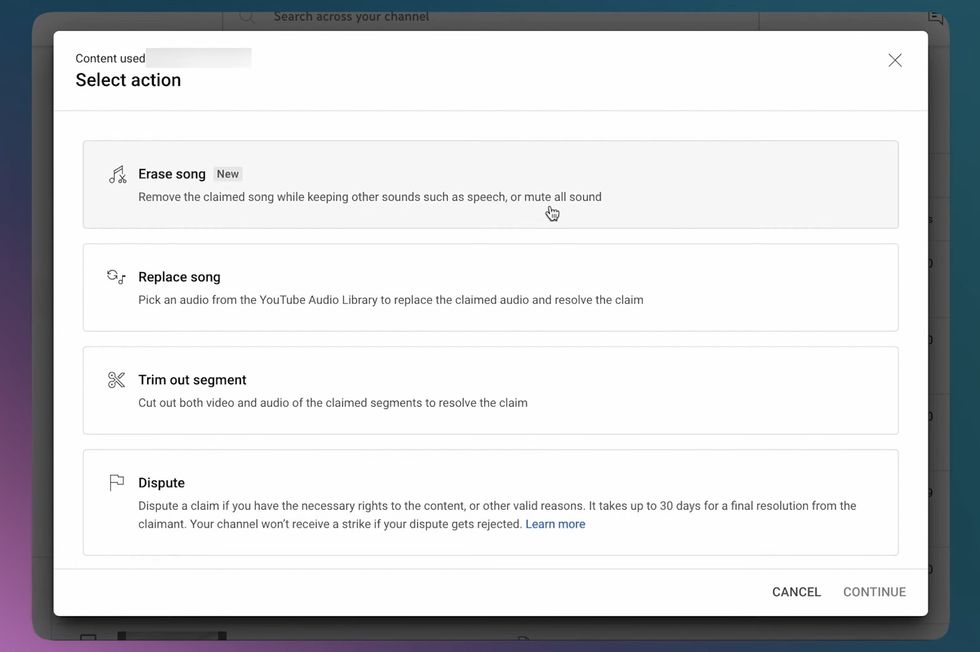Click the search magnifier icon behind dialog

coord(247,16)
